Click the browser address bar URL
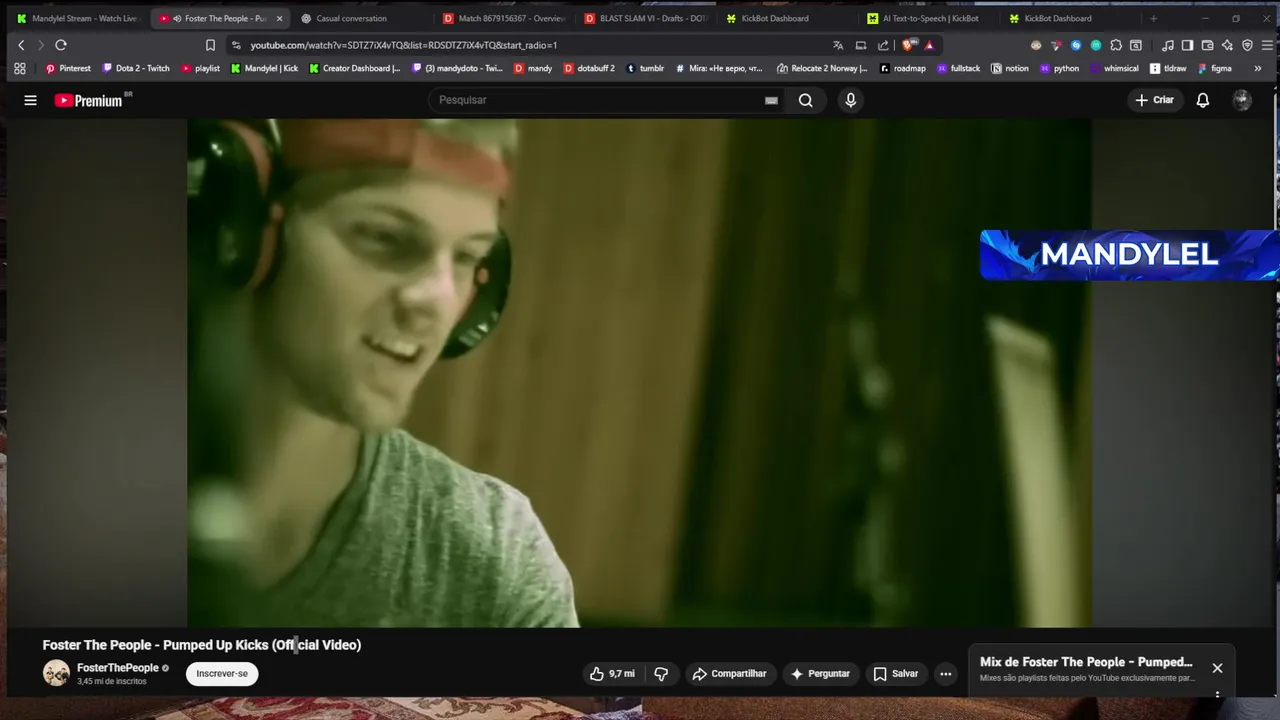This screenshot has height=720, width=1280. pos(403,45)
